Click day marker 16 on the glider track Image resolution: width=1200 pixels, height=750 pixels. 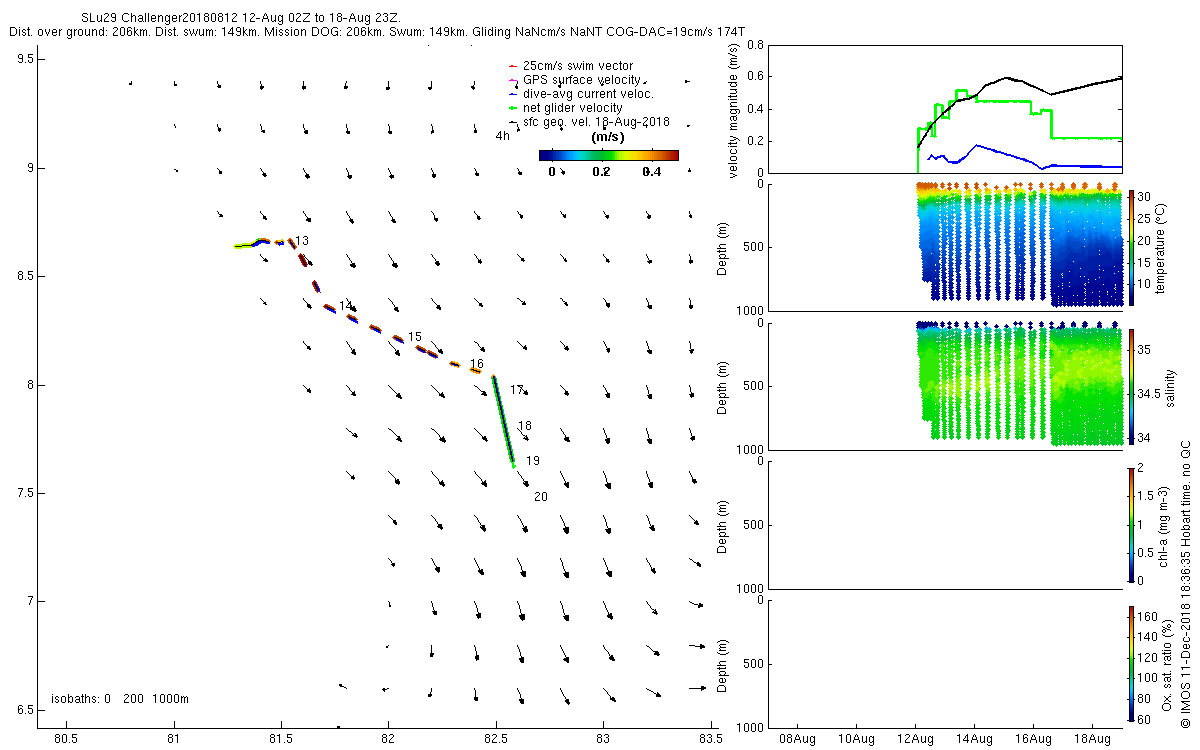coord(477,364)
